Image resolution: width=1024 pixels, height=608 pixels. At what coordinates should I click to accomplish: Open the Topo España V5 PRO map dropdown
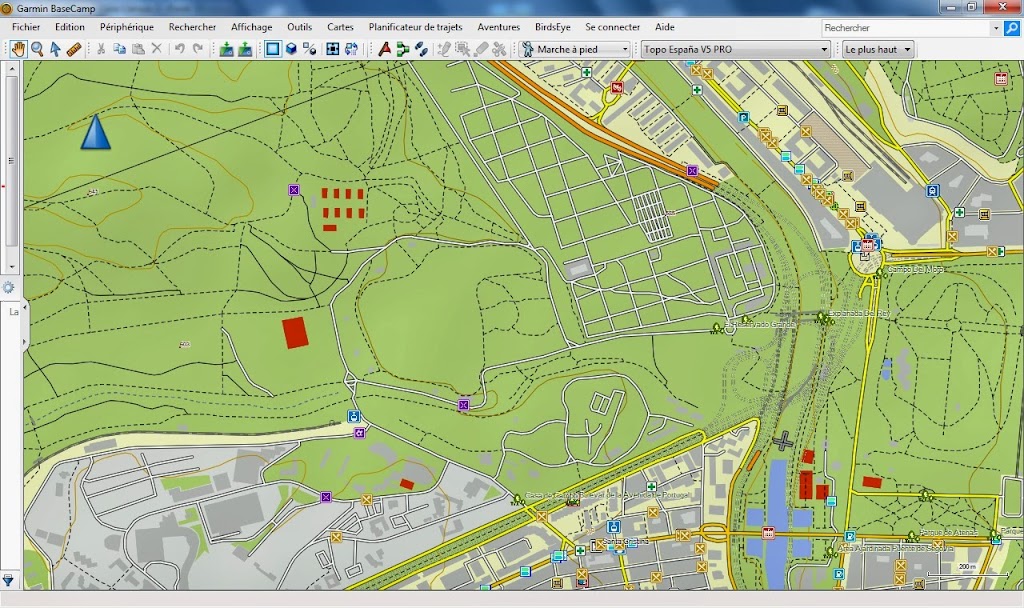(x=736, y=49)
